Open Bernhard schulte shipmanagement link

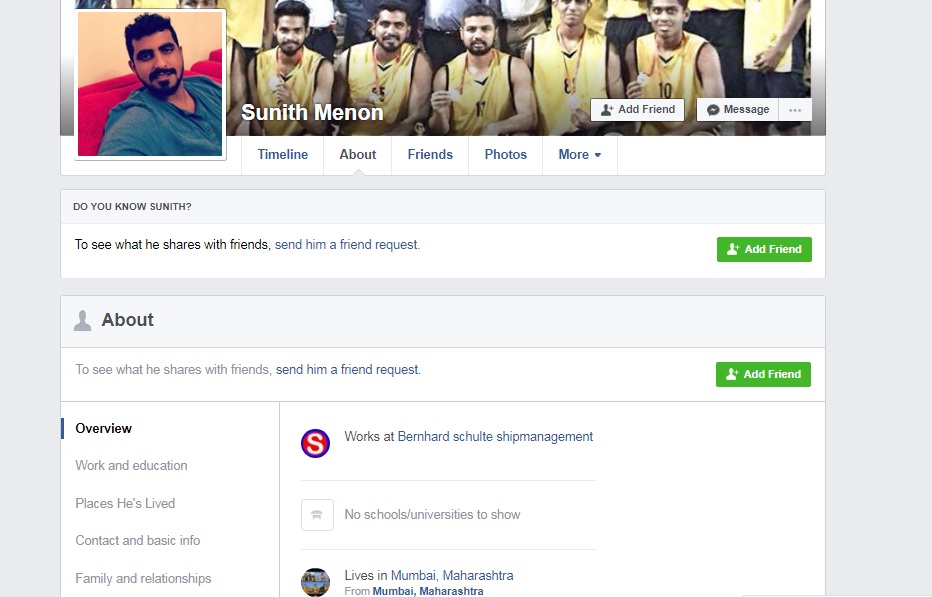click(x=495, y=437)
